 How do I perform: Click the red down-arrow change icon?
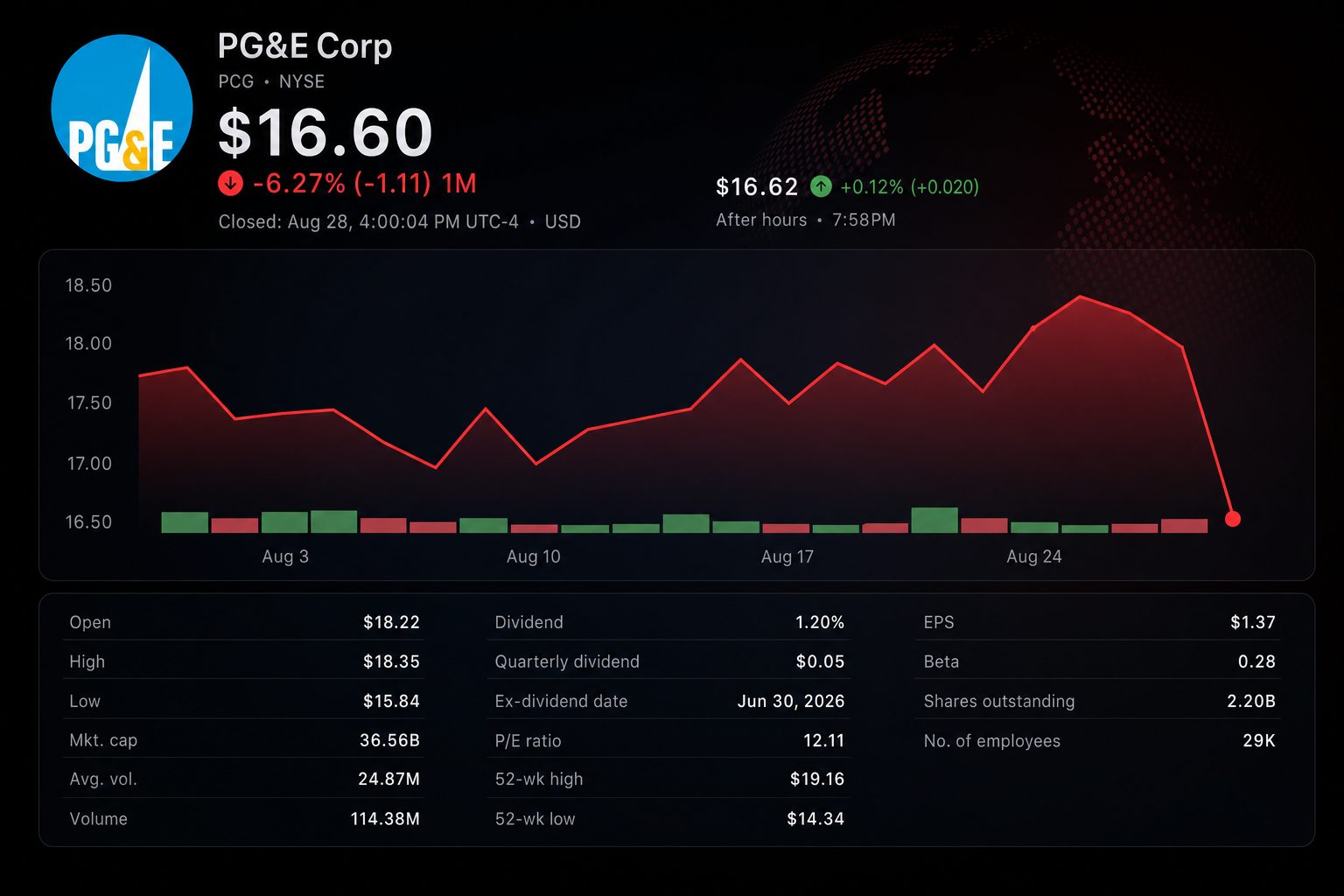[x=230, y=184]
